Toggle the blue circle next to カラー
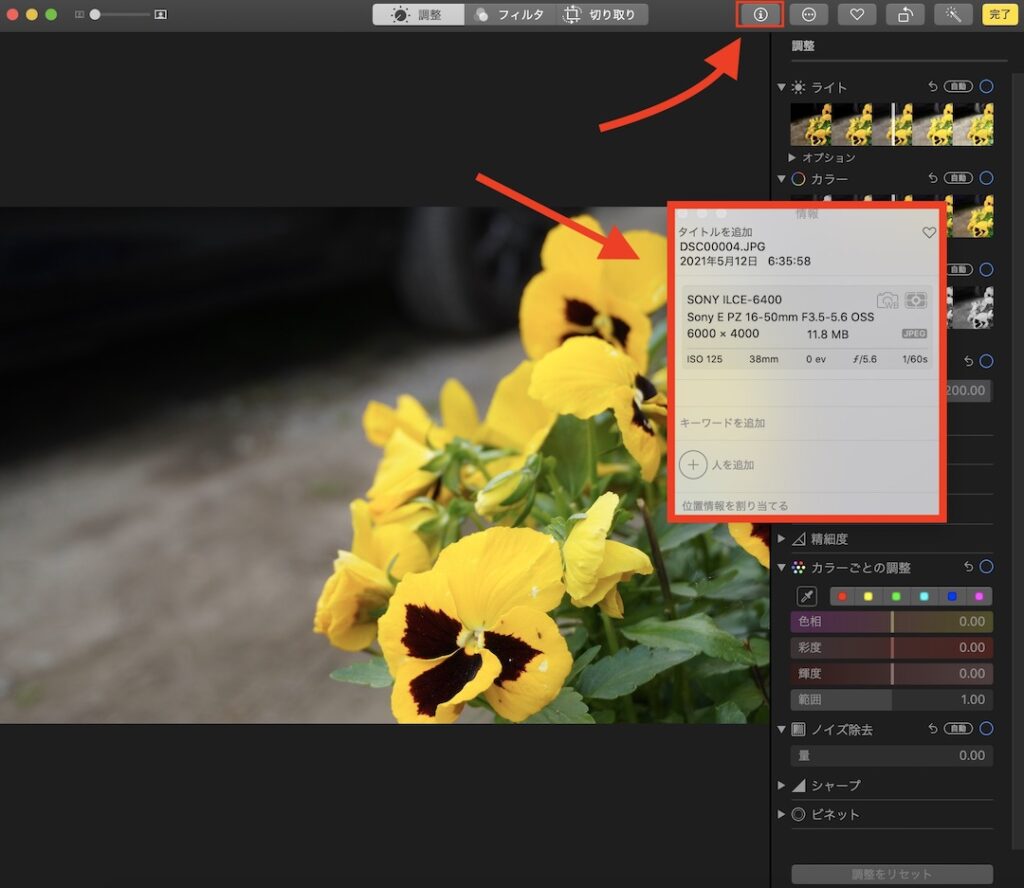Screen dimensions: 1024x888 (x=986, y=178)
